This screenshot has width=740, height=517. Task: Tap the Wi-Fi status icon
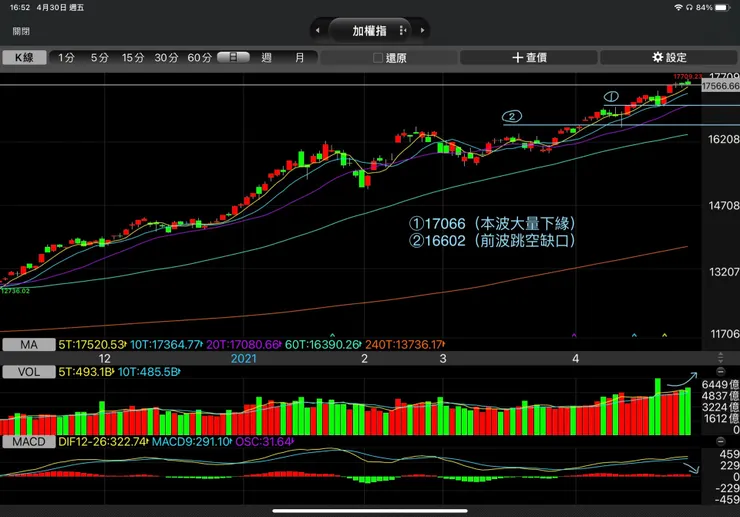click(x=678, y=8)
